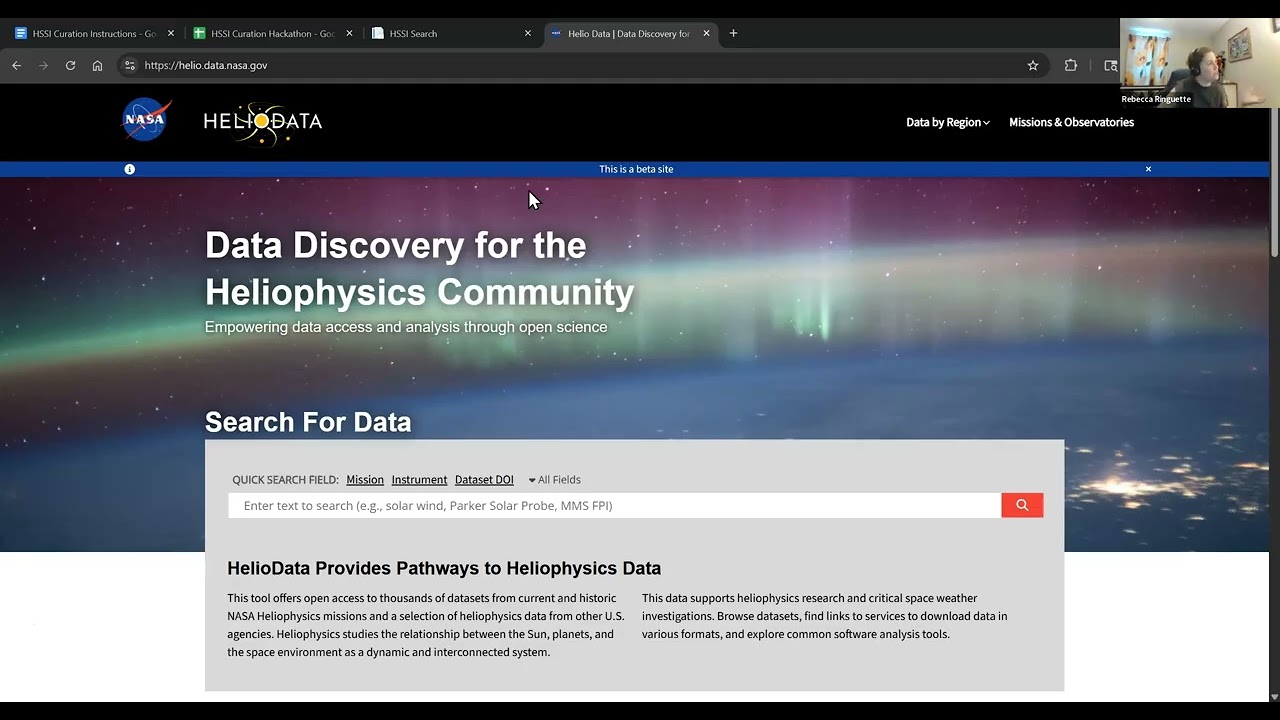Open the HelioData logo home link

263,122
